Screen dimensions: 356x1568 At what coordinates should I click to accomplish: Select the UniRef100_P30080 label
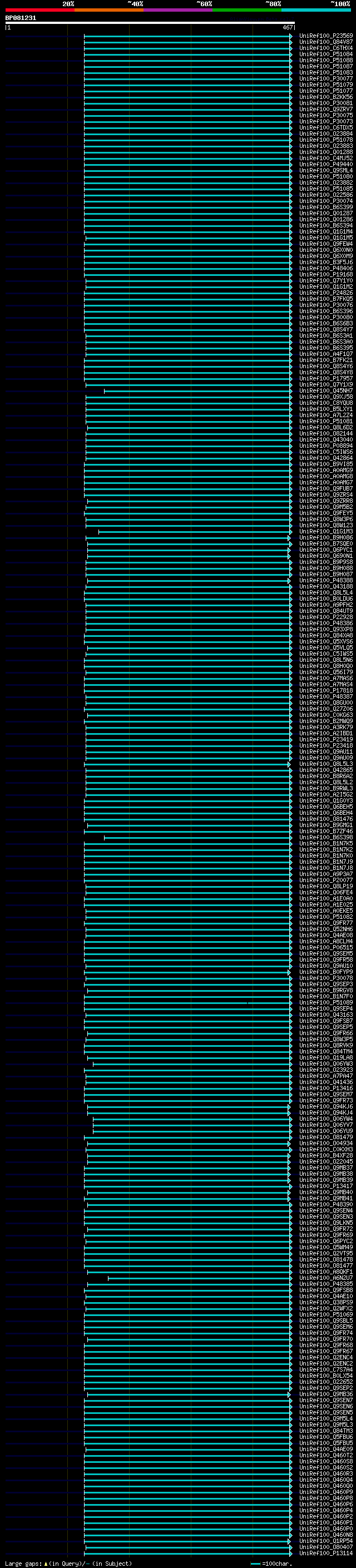point(325,317)
